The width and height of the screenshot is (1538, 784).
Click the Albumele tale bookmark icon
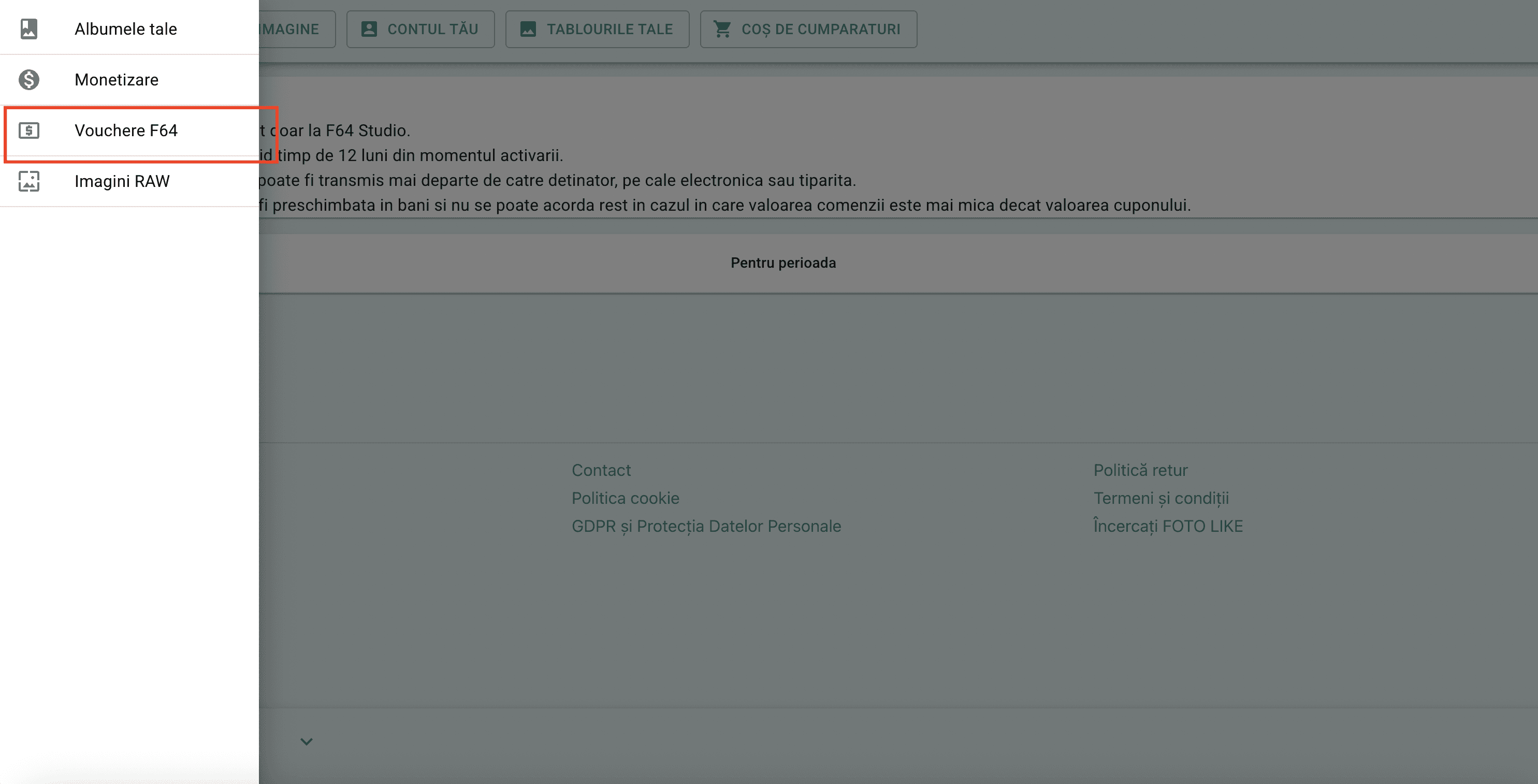tap(28, 28)
